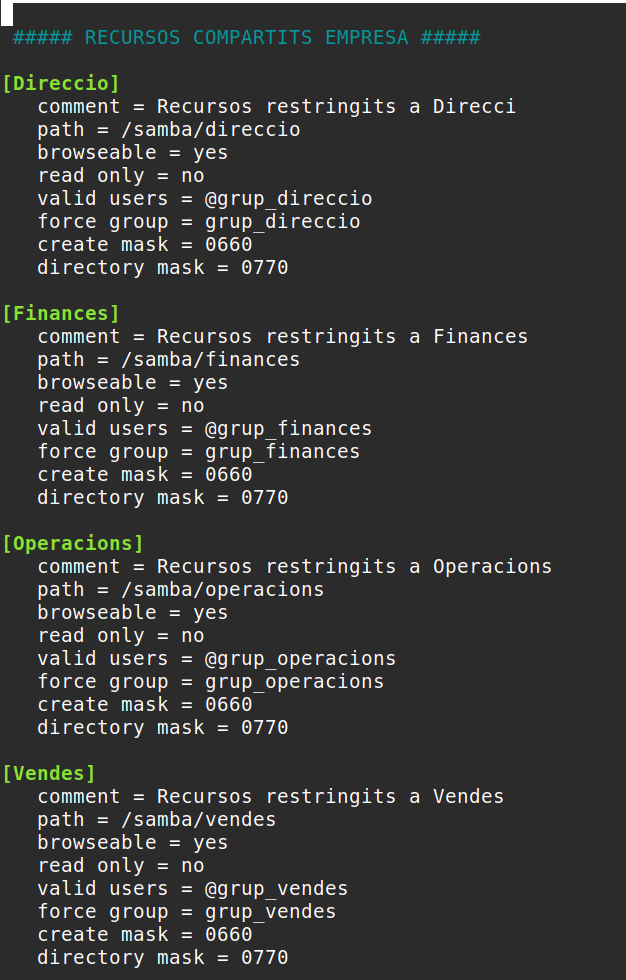Image resolution: width=626 pixels, height=980 pixels.
Task: Place cursor on path /samba/finances line
Action: click(168, 360)
